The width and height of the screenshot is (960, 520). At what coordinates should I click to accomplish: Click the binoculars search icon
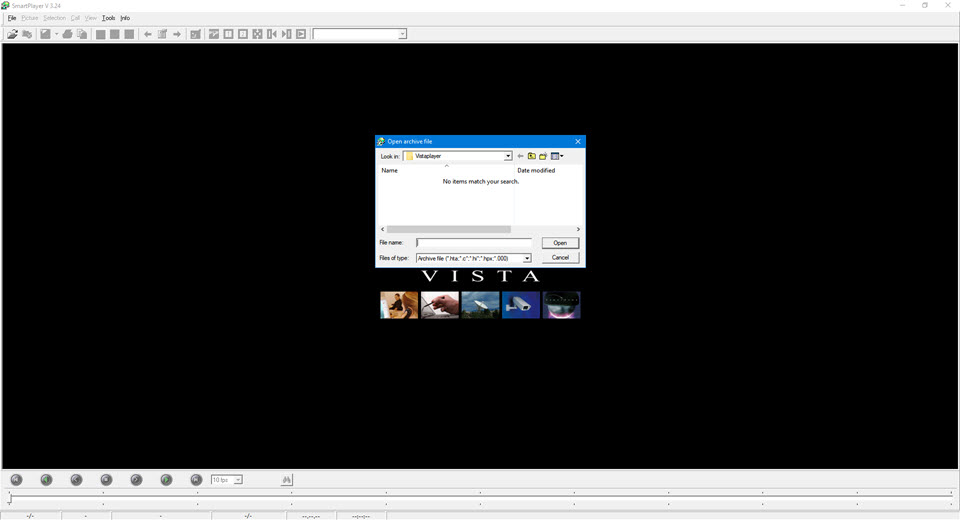point(287,480)
